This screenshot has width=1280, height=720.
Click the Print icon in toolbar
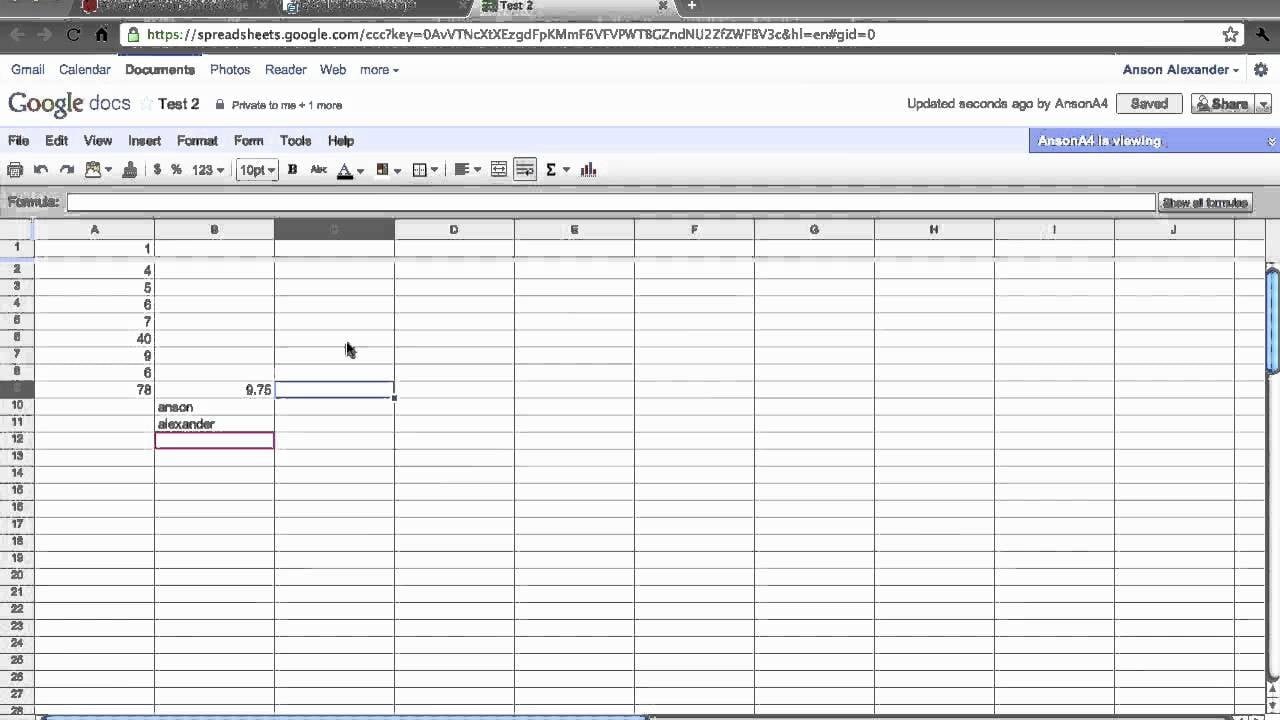point(15,170)
